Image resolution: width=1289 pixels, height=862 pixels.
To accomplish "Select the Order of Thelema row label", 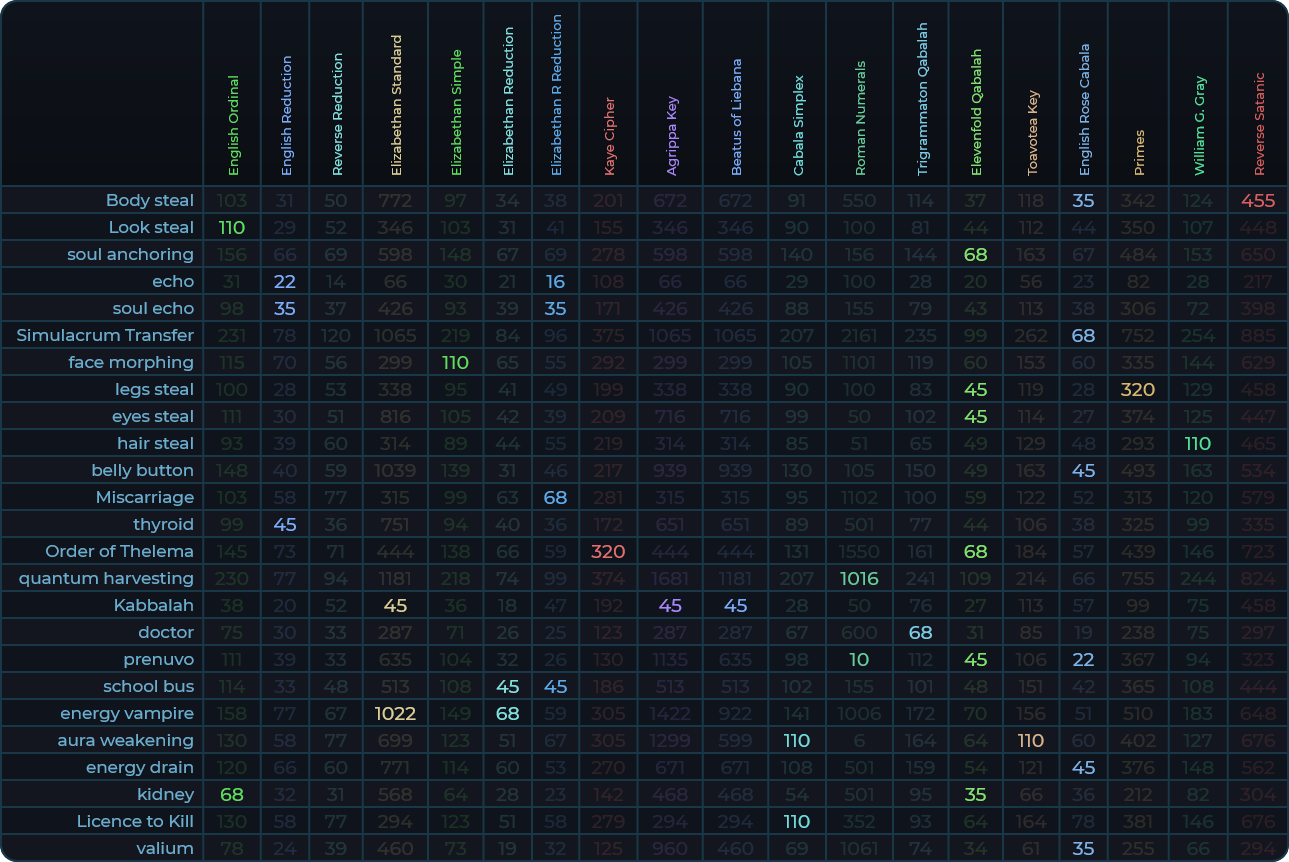I will click(119, 551).
